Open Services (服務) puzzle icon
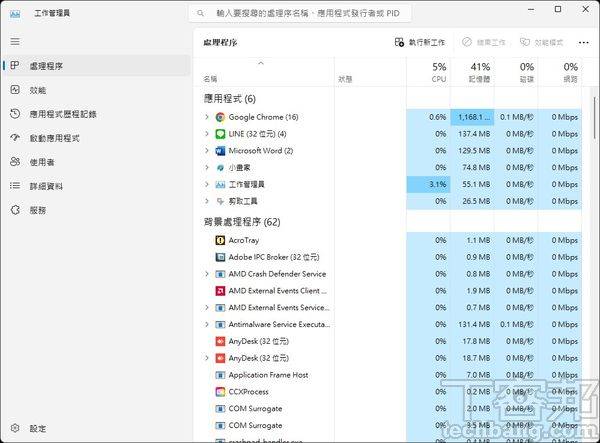This screenshot has width=600, height=443. point(15,210)
